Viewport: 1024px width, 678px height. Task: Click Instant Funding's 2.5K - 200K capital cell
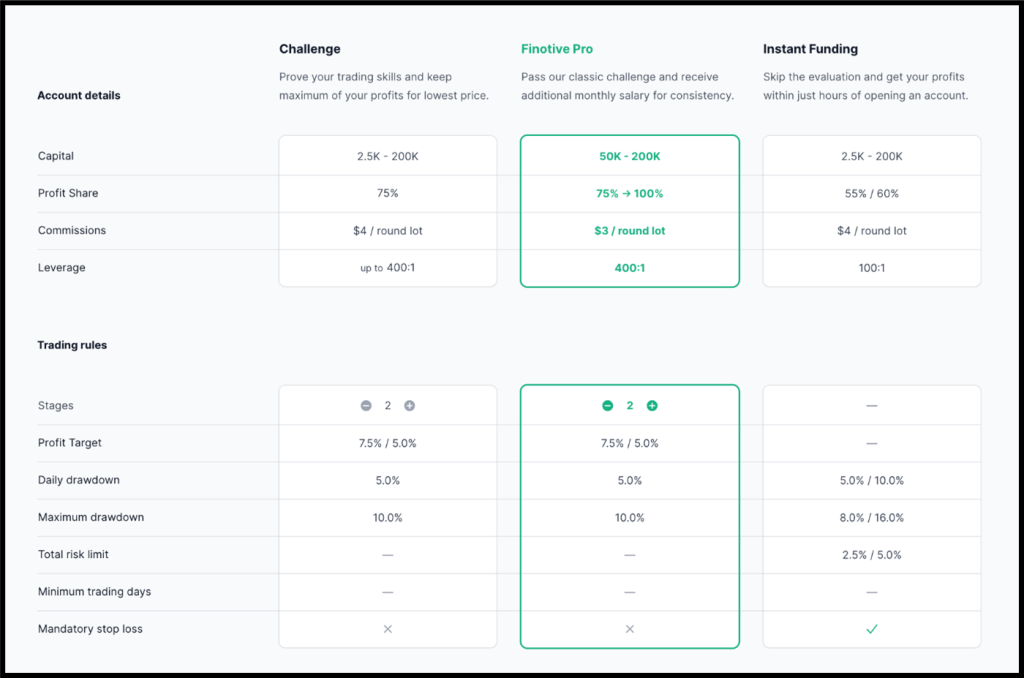click(x=872, y=156)
